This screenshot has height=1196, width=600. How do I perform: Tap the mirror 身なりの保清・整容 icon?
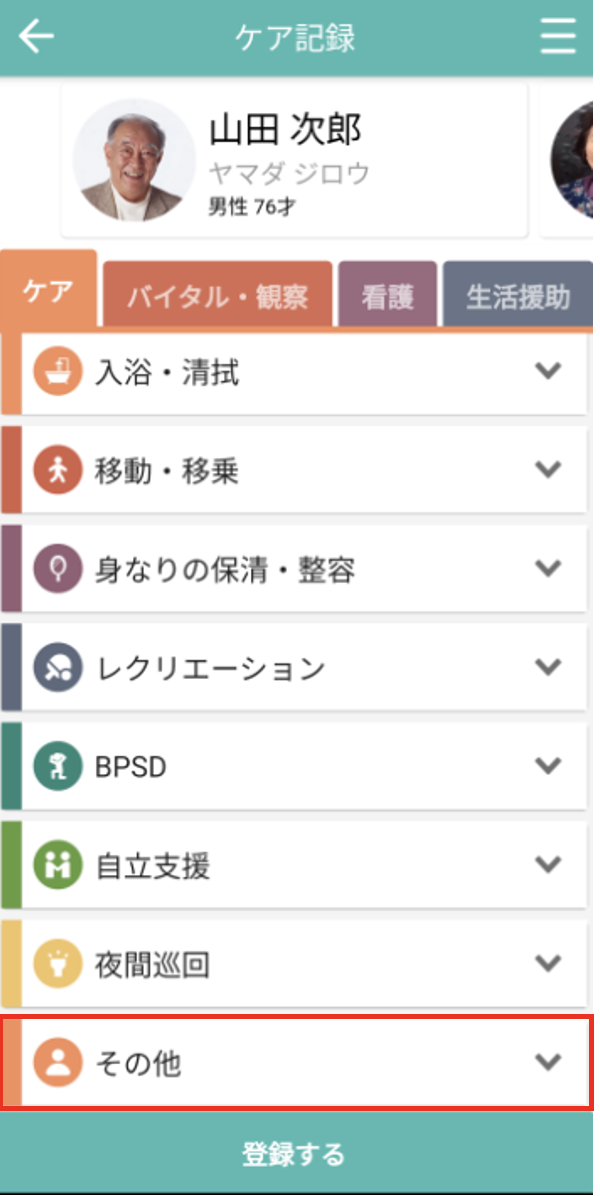pyautogui.click(x=56, y=570)
